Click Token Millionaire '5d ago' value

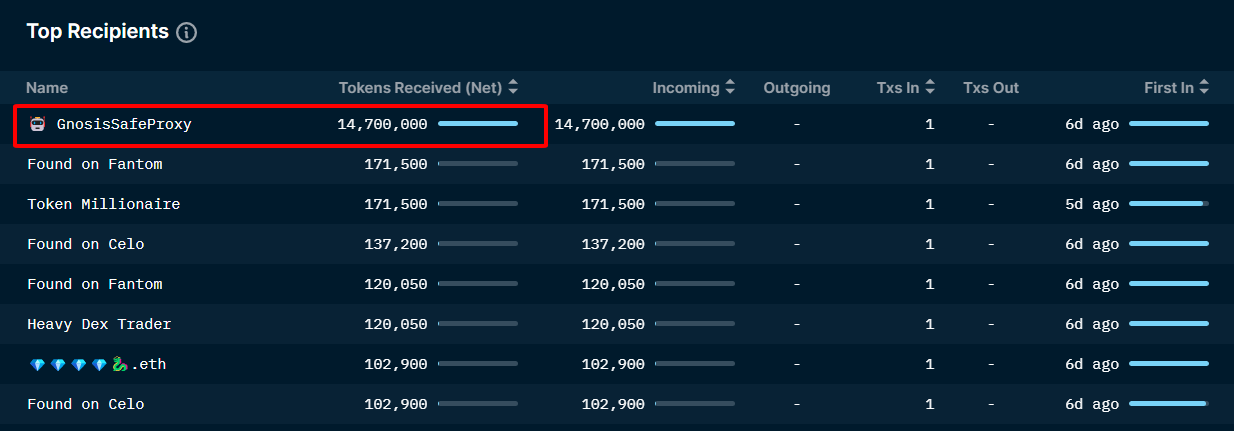click(x=1092, y=204)
